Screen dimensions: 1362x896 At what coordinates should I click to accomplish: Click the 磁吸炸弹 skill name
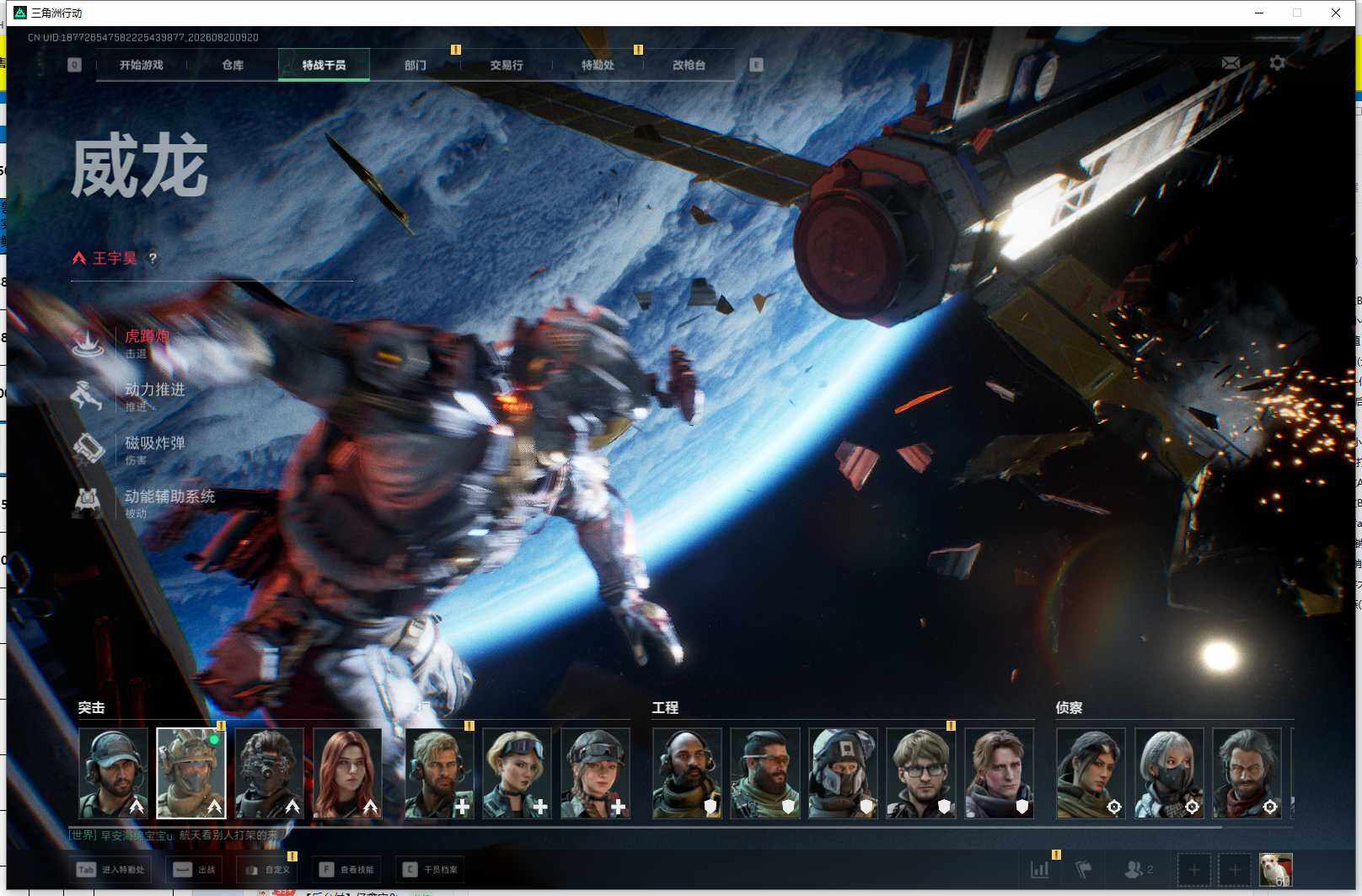pos(154,443)
